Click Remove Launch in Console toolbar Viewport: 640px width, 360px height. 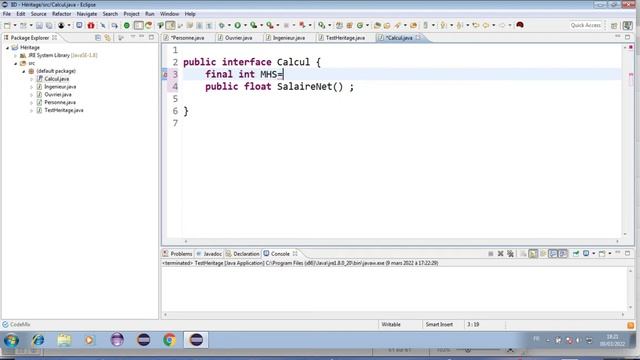[500, 253]
